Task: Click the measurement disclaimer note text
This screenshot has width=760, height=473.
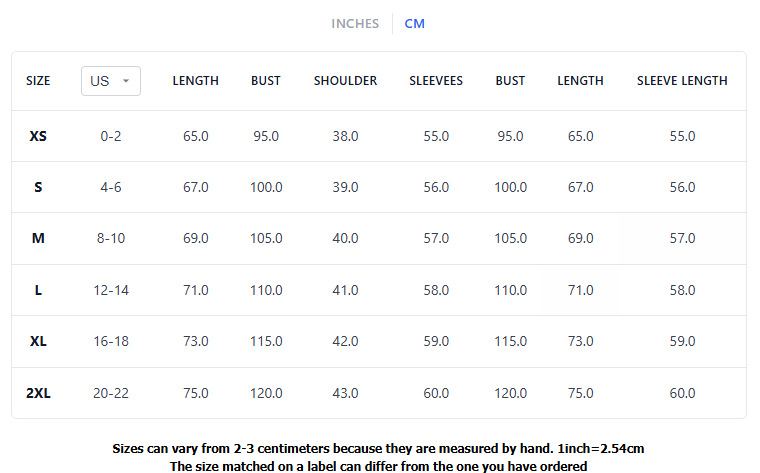Action: [378, 457]
